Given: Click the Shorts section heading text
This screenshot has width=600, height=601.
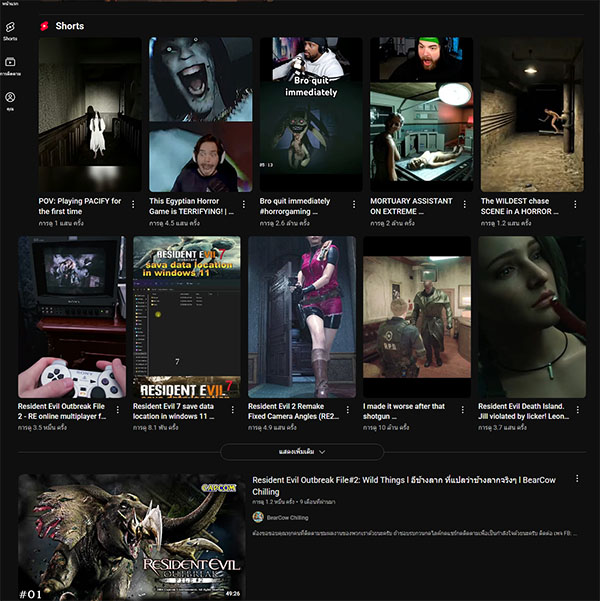Looking at the screenshot, I should coord(70,26).
